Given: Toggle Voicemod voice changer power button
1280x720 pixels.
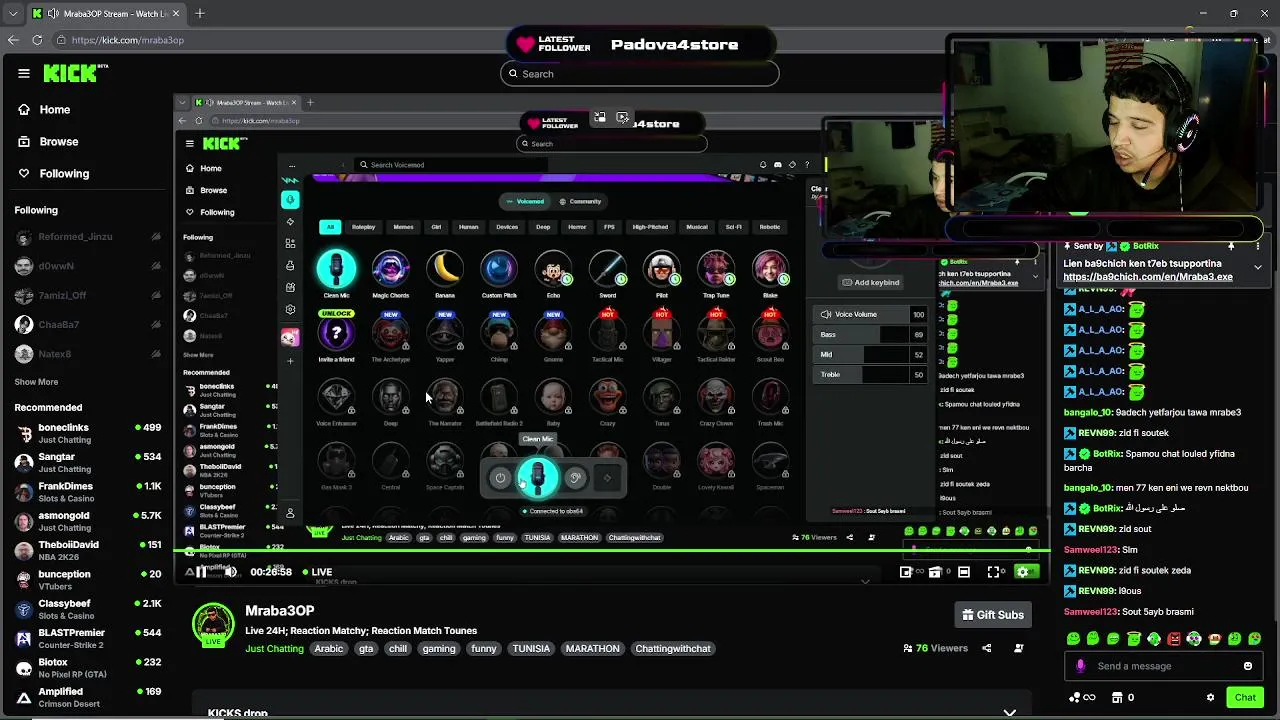Looking at the screenshot, I should tap(500, 478).
